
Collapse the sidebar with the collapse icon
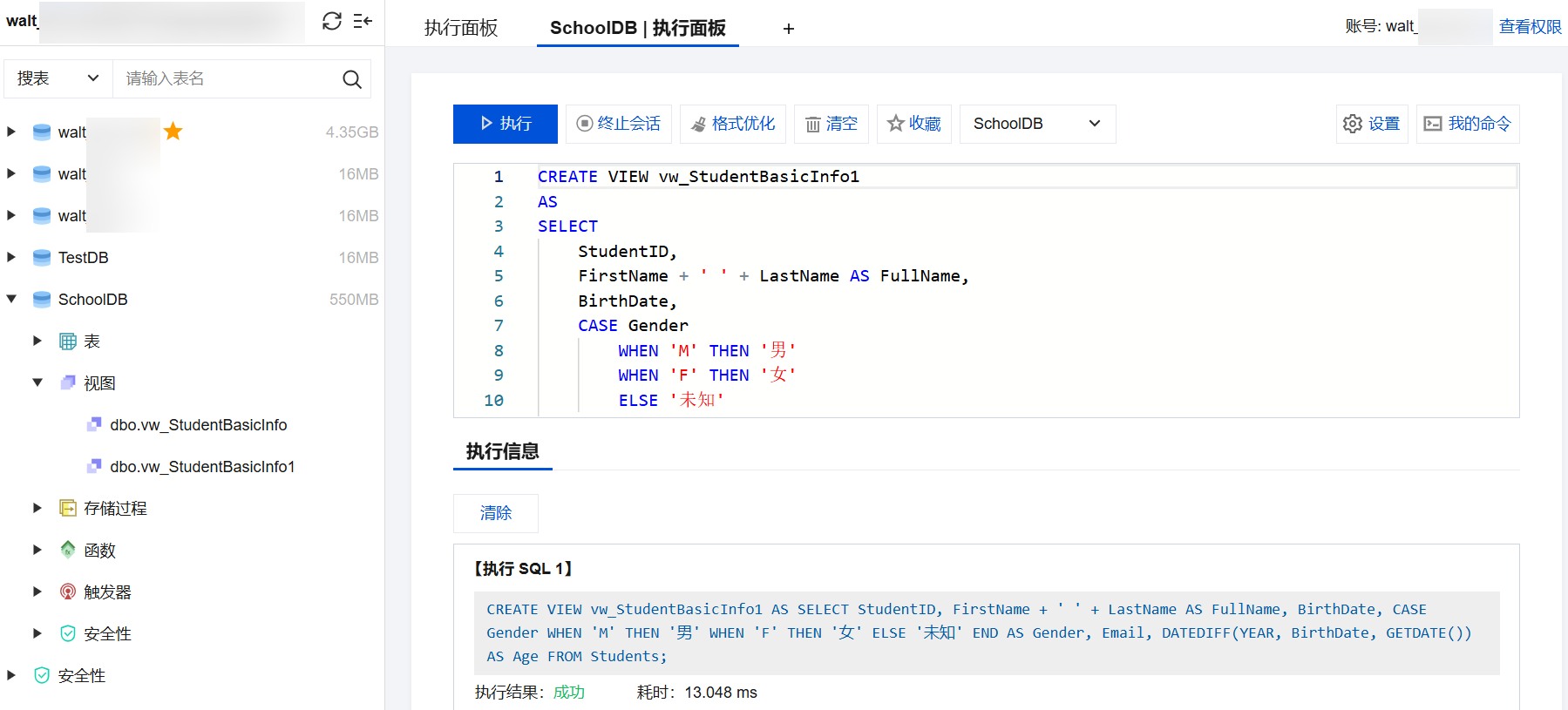click(x=363, y=21)
